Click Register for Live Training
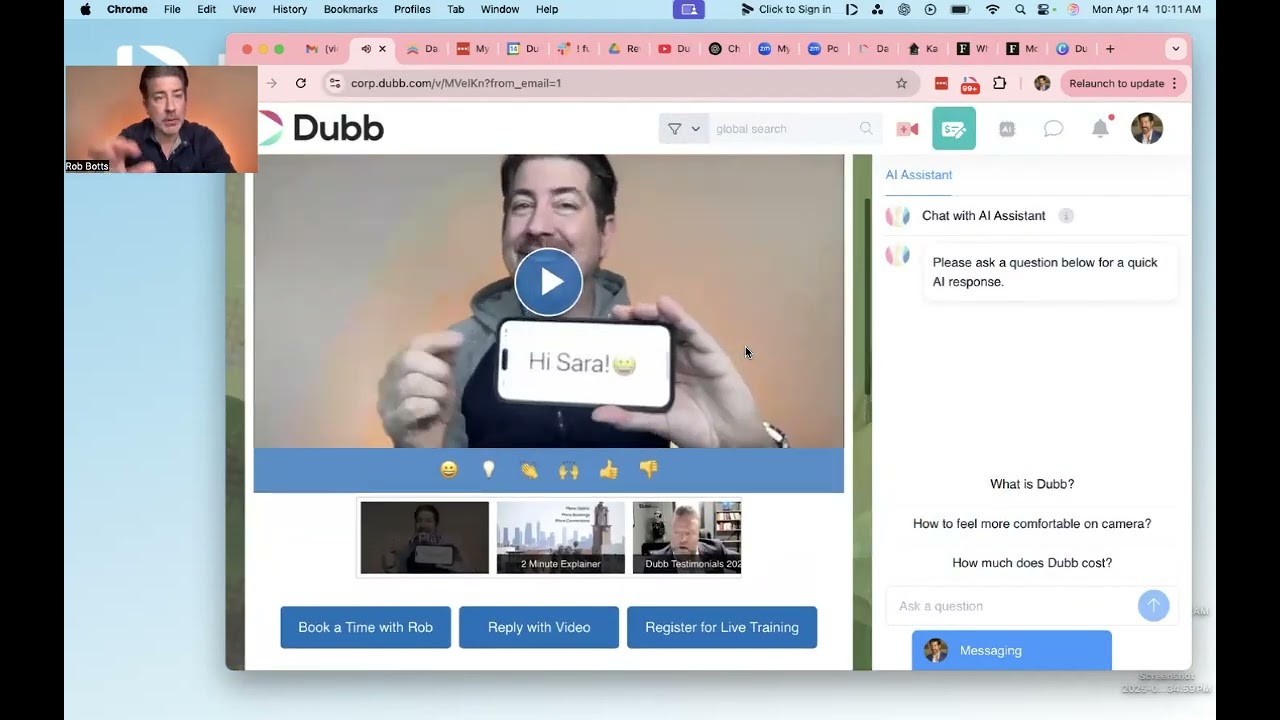This screenshot has width=1280, height=720. tap(722, 627)
